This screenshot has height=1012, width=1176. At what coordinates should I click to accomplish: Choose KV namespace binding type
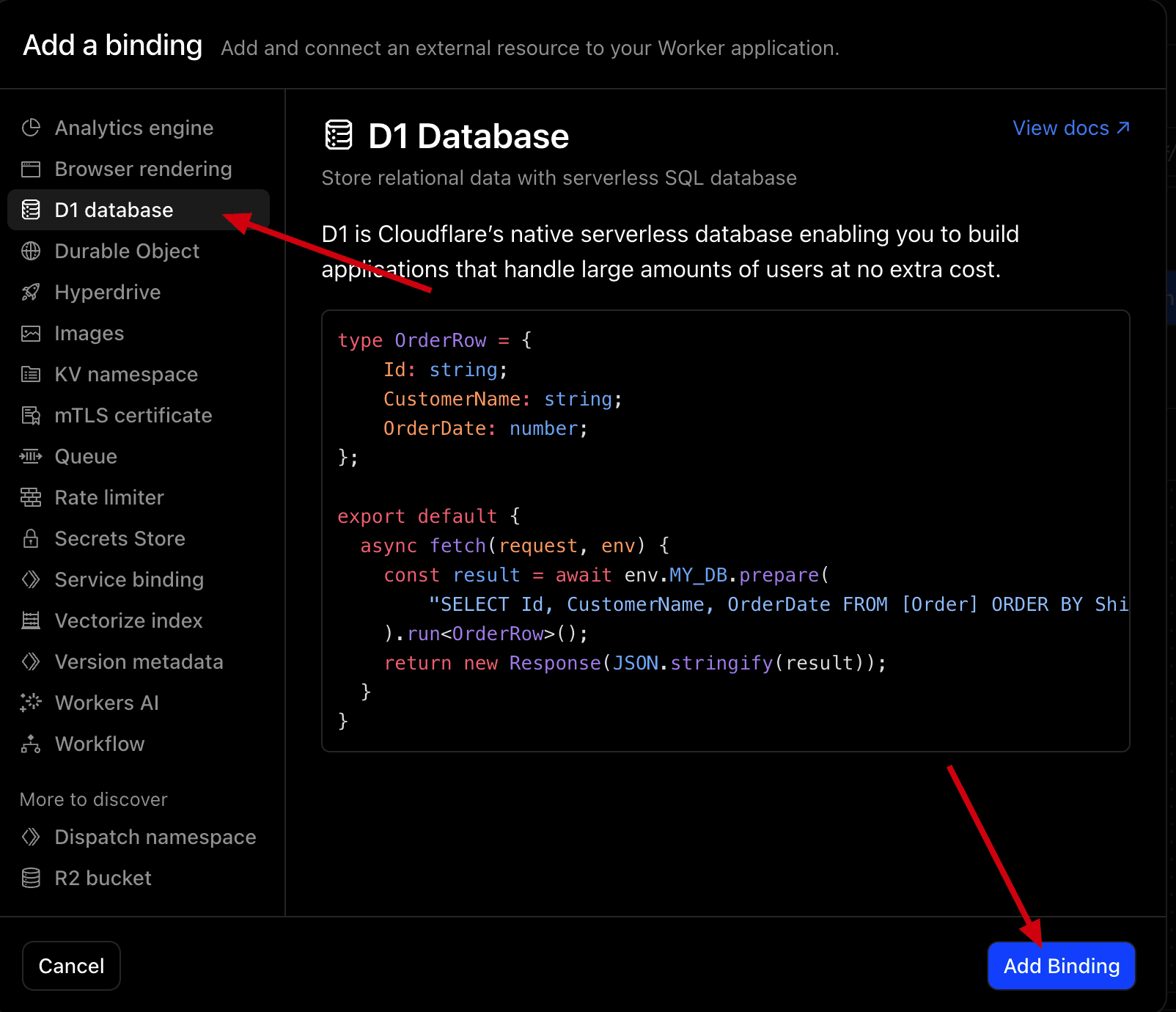pos(126,375)
